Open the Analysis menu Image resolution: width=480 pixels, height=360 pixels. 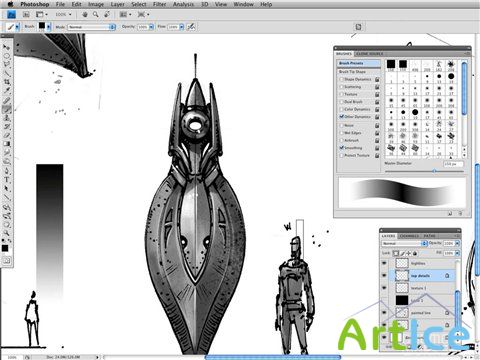pos(183,4)
